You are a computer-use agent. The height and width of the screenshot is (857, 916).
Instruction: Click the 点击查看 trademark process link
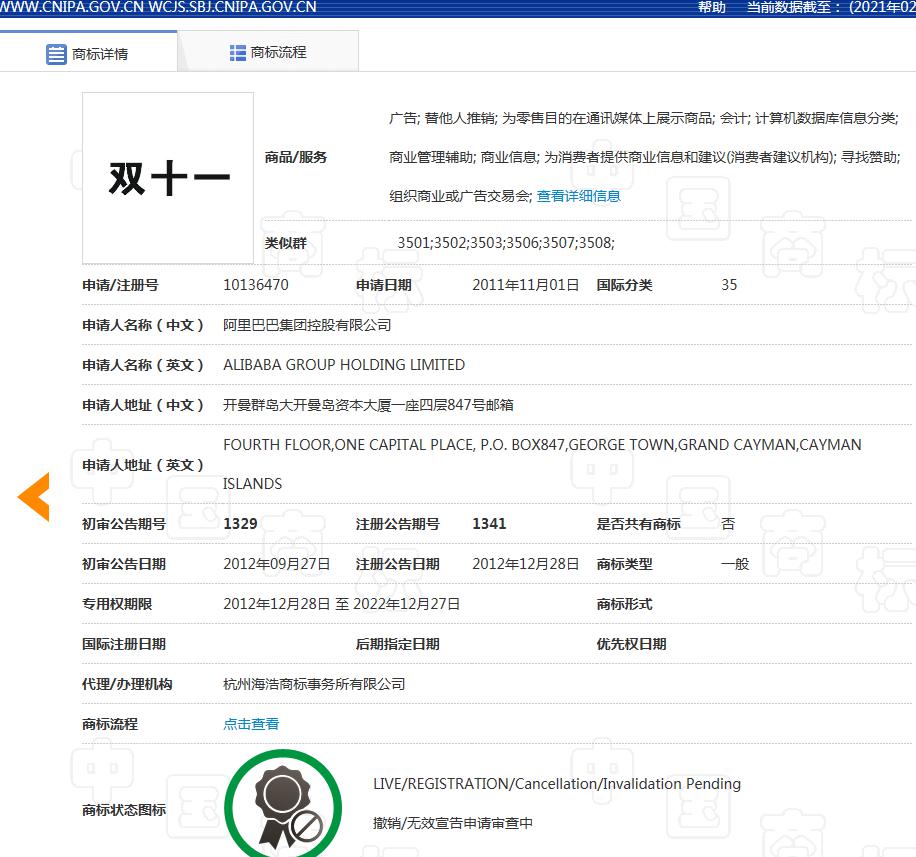pyautogui.click(x=251, y=724)
